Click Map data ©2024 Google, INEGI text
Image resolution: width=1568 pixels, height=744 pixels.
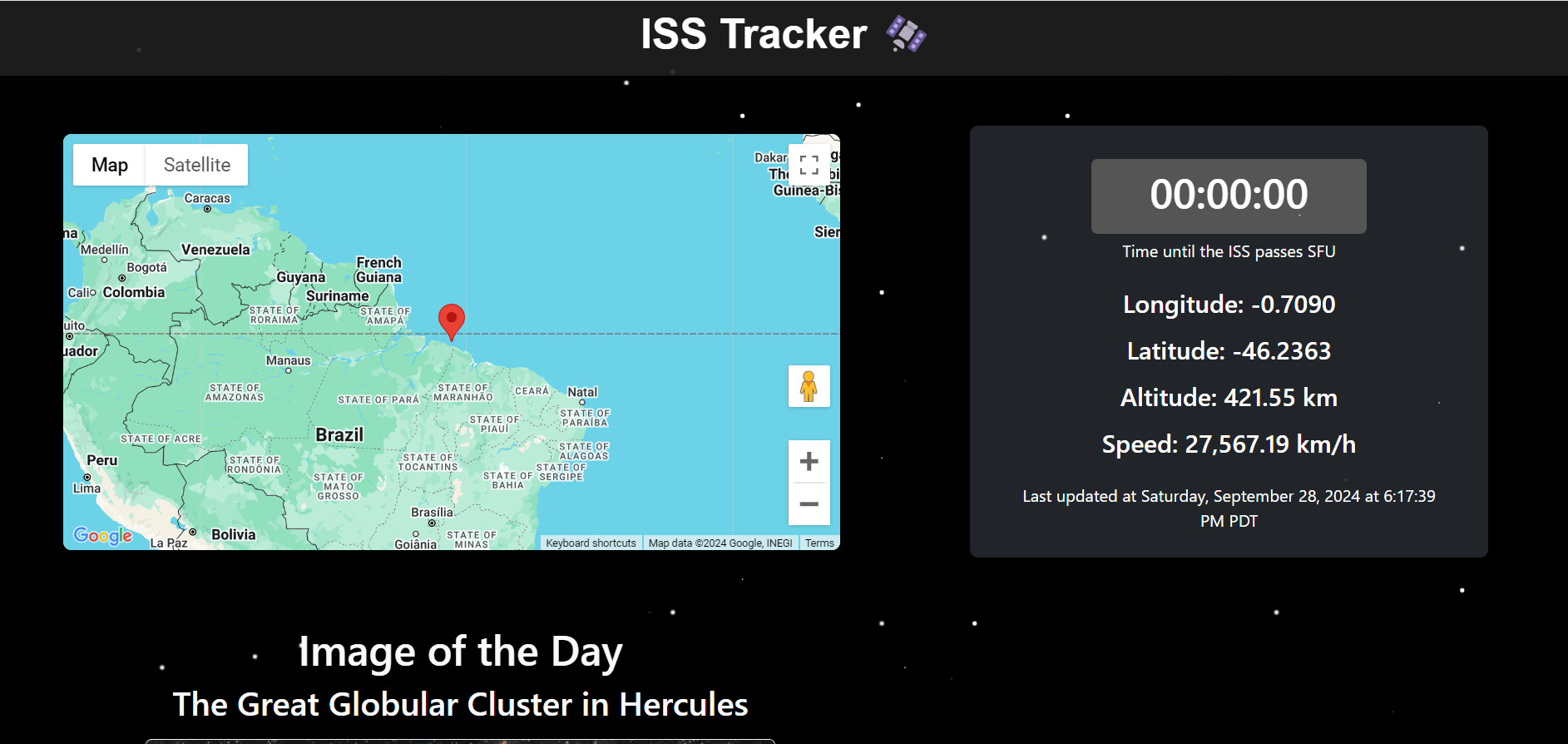pos(720,543)
